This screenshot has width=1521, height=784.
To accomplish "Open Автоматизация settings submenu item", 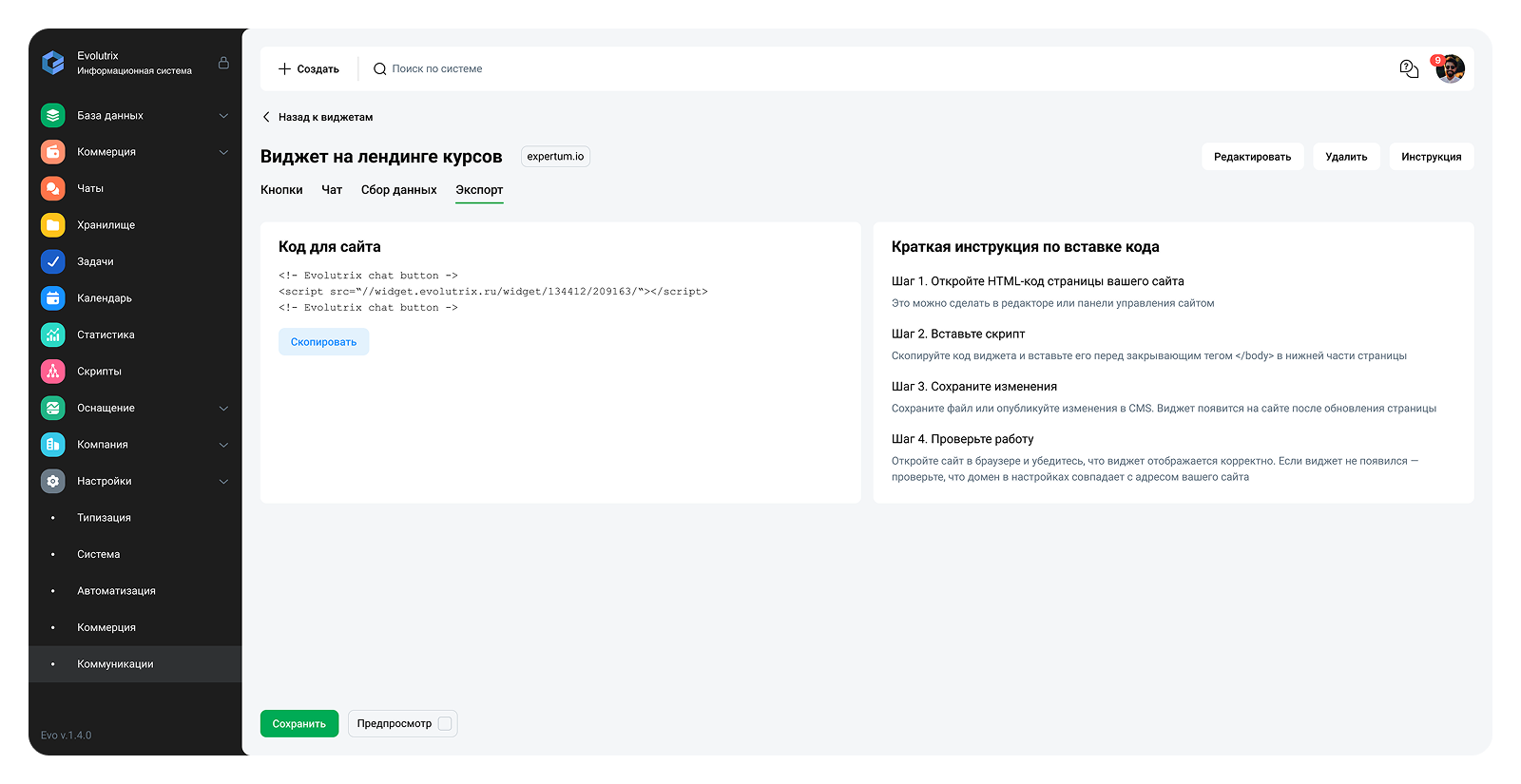I will pyautogui.click(x=135, y=591).
